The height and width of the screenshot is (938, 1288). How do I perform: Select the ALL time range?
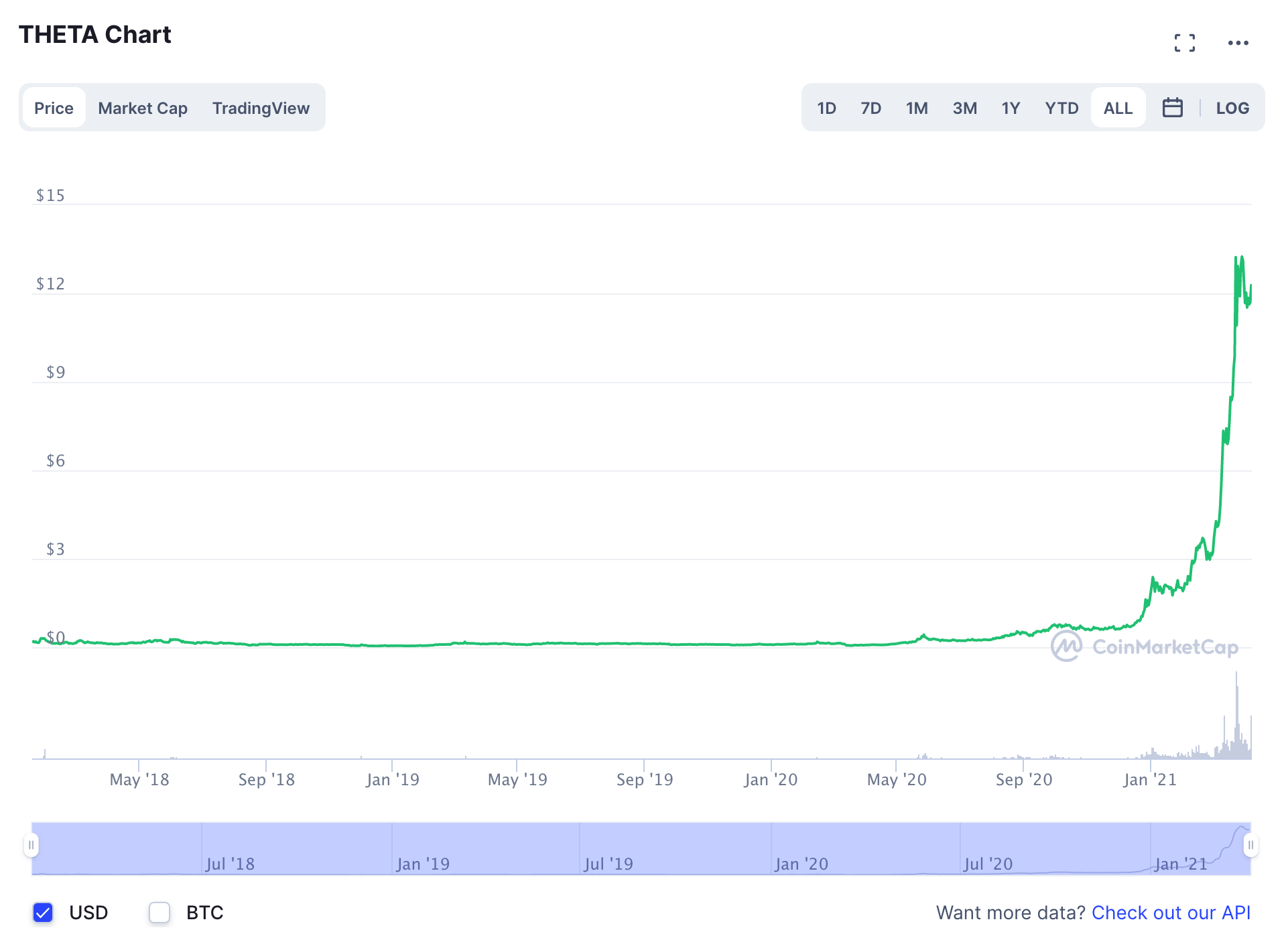coord(1118,107)
